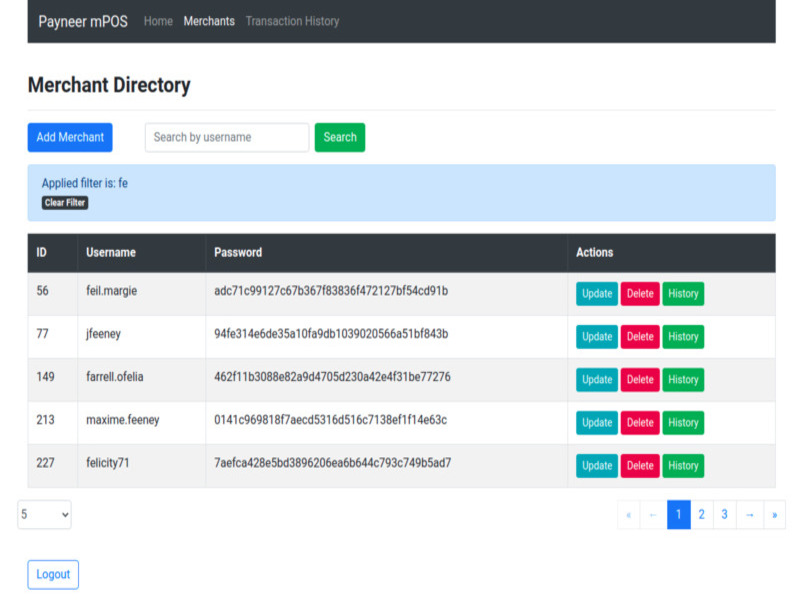Select the Merchants nav item
800x600 pixels.
(209, 21)
